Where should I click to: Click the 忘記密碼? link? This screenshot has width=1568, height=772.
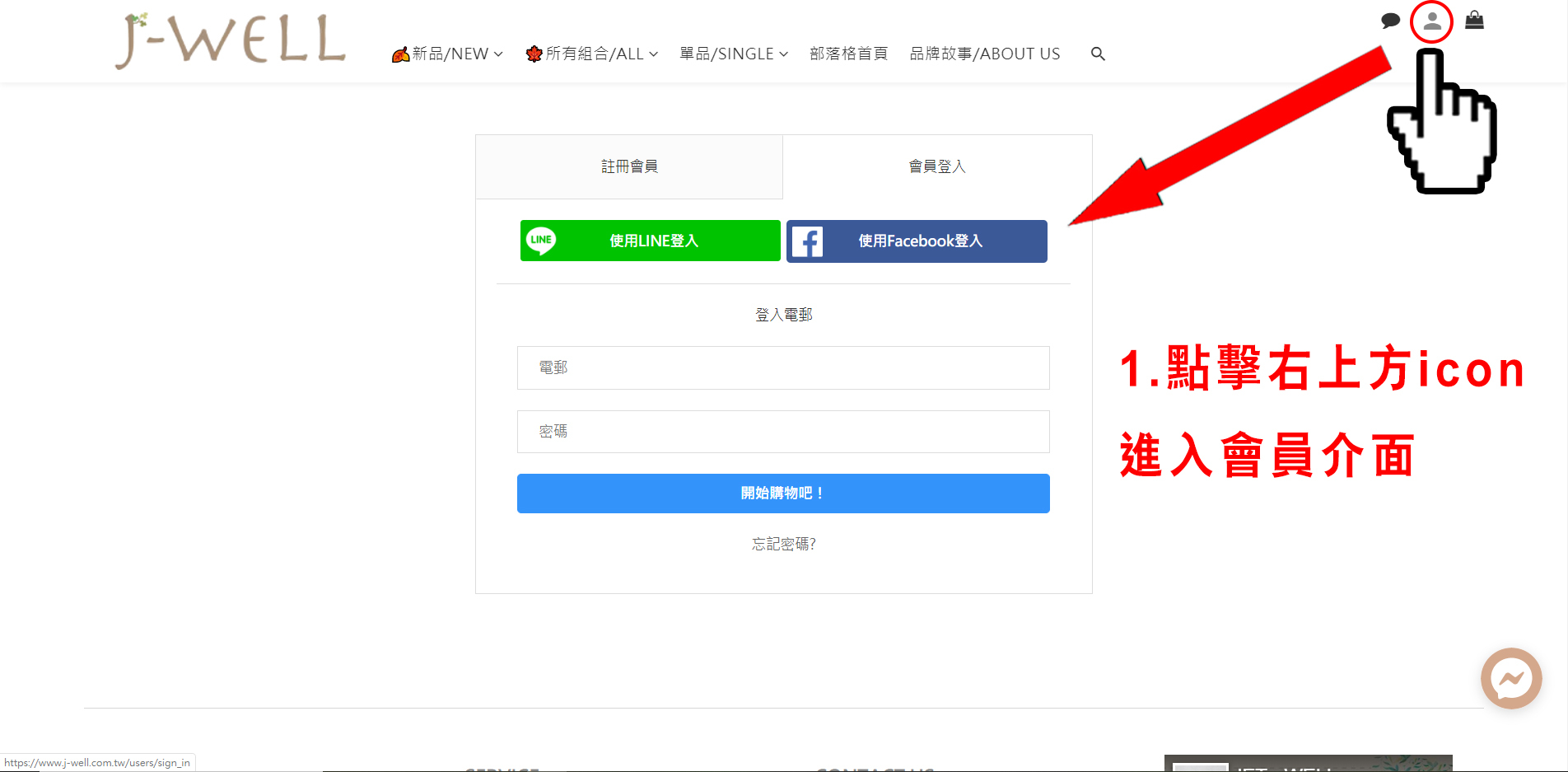click(x=783, y=545)
